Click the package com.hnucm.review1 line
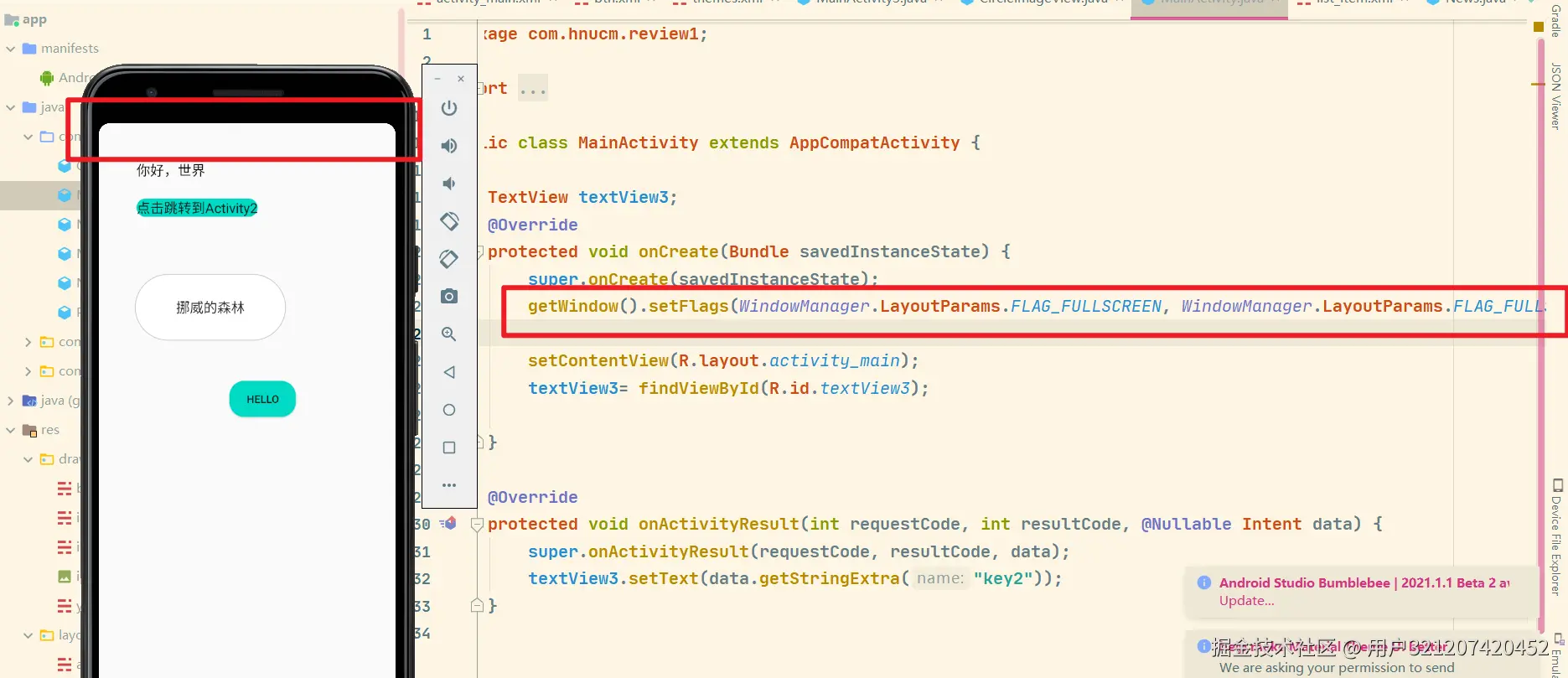This screenshot has height=678, width=1568. [595, 34]
